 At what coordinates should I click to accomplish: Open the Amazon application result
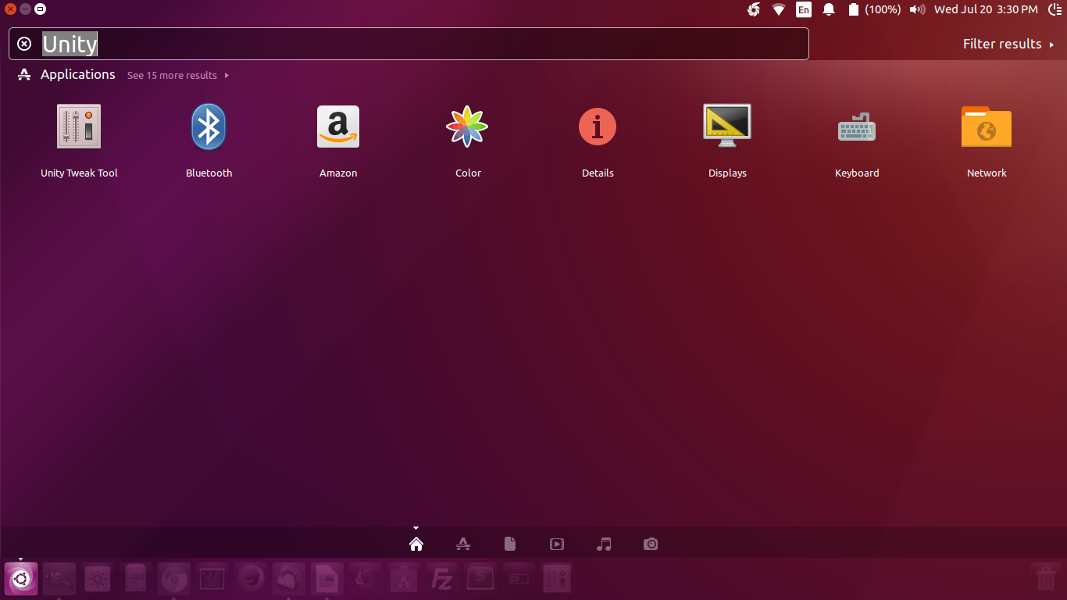(x=338, y=141)
